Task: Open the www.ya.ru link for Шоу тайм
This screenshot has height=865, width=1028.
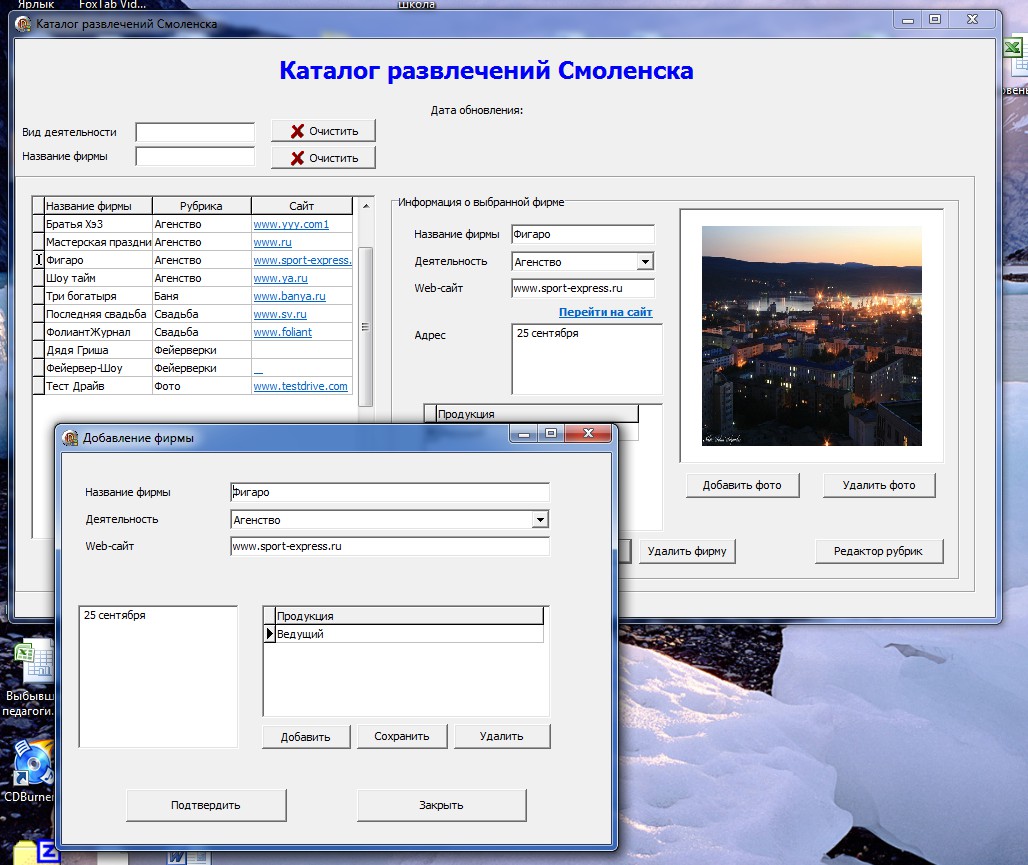Action: [x=280, y=278]
